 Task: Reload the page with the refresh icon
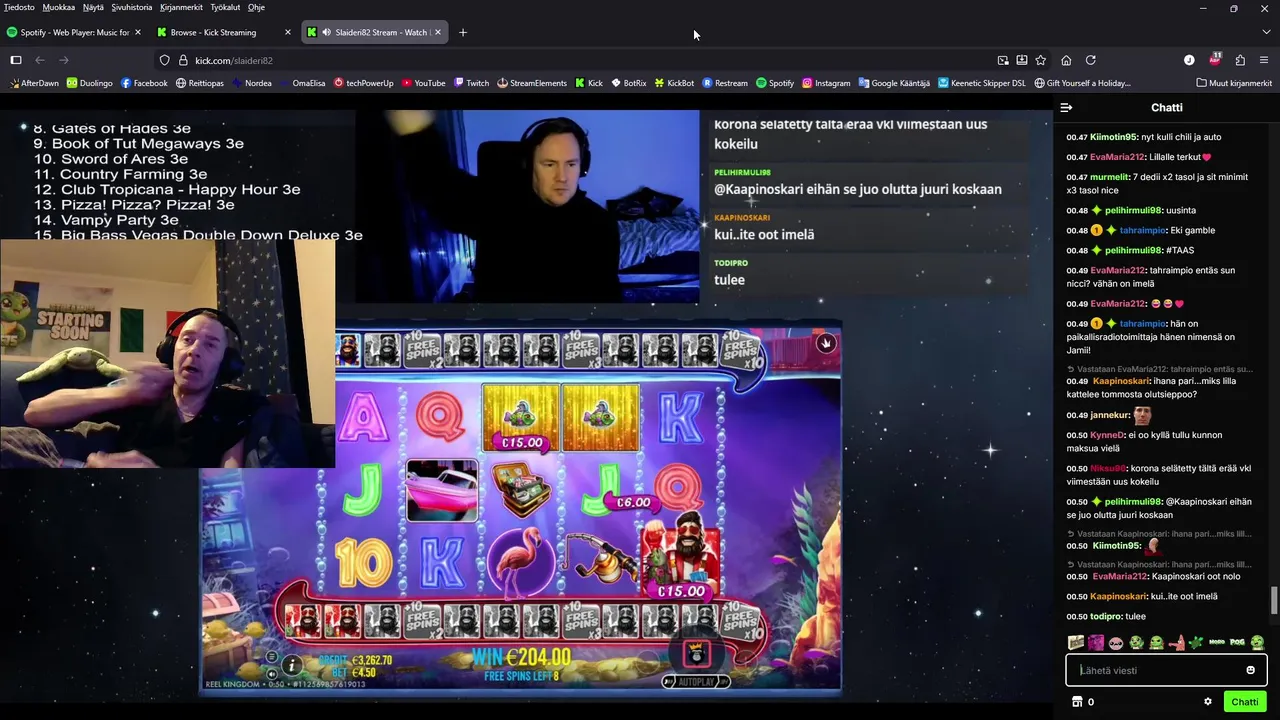pos(1091,60)
